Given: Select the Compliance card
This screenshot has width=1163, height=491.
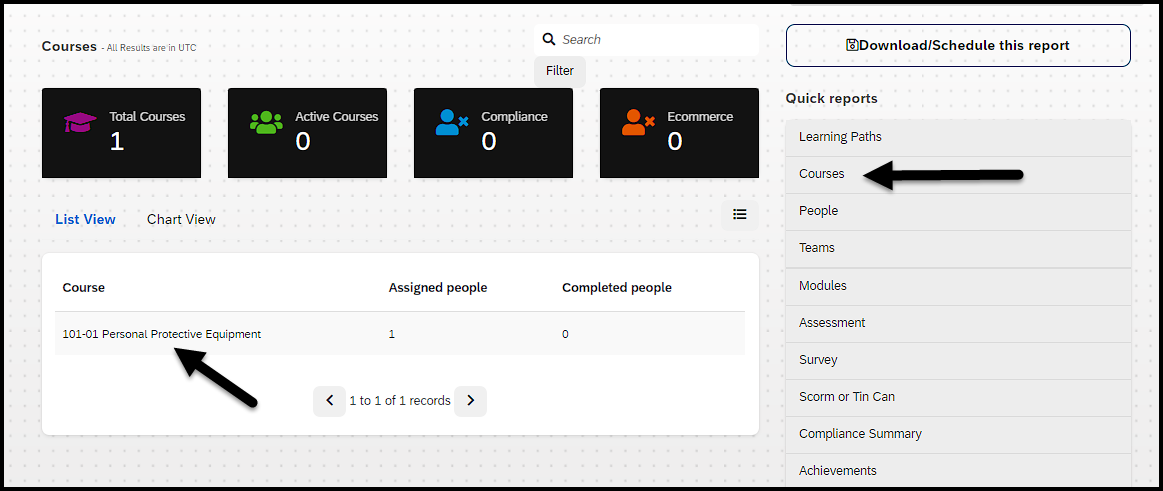Looking at the screenshot, I should pyautogui.click(x=493, y=133).
